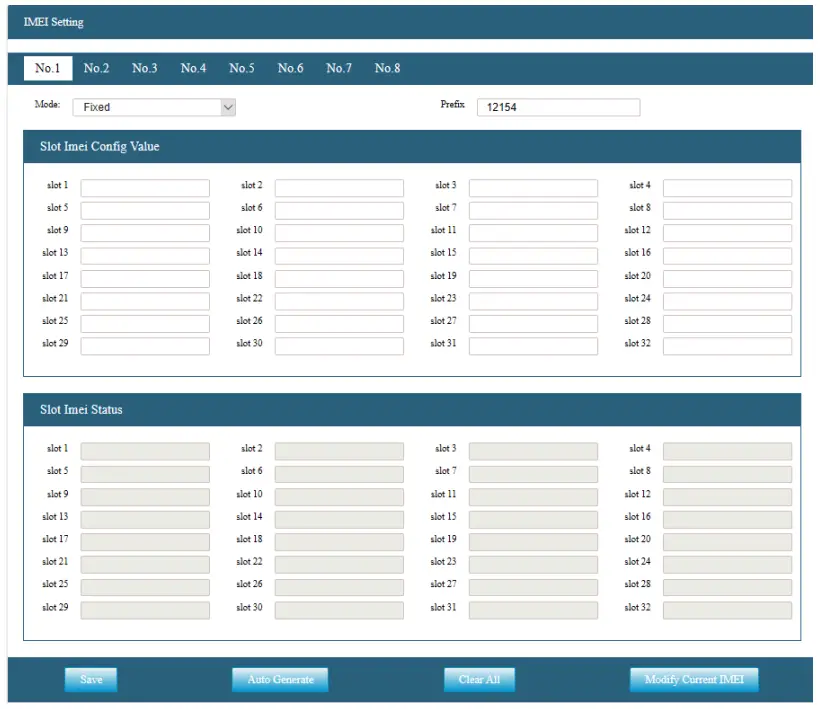Focus the Config Value slot 2 field
820x709 pixels.
click(x=339, y=188)
